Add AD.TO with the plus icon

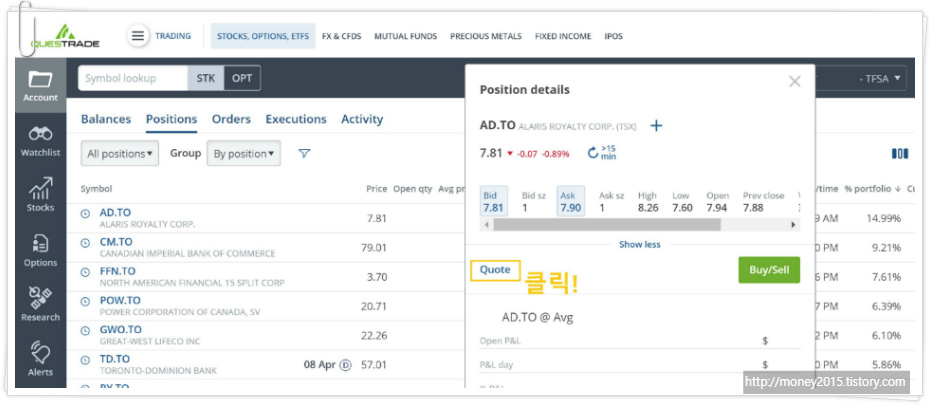click(656, 126)
